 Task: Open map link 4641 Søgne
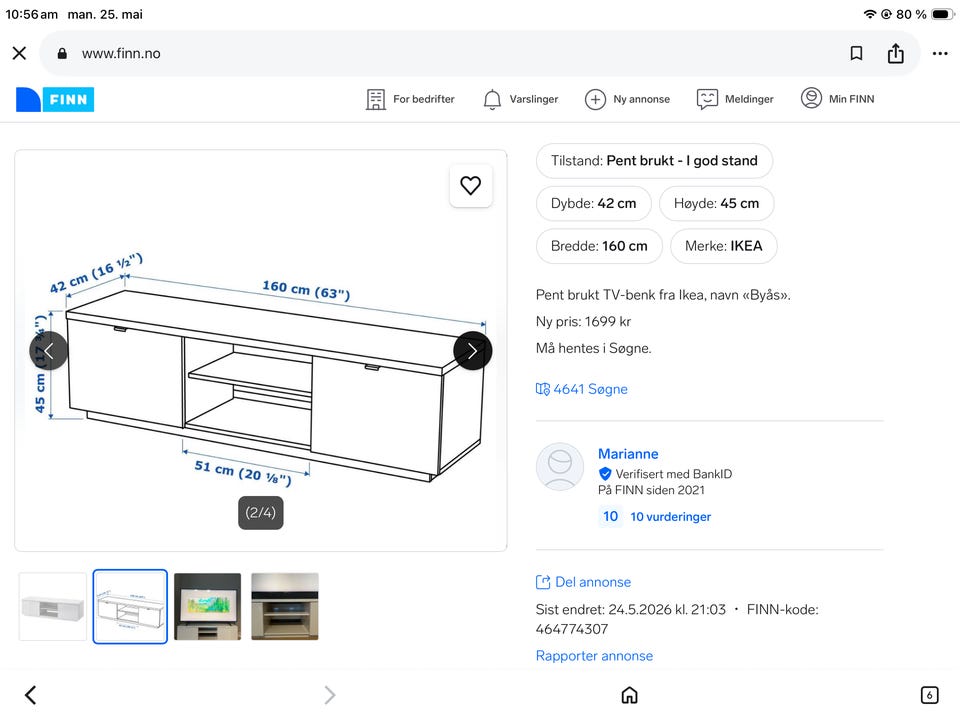(582, 389)
